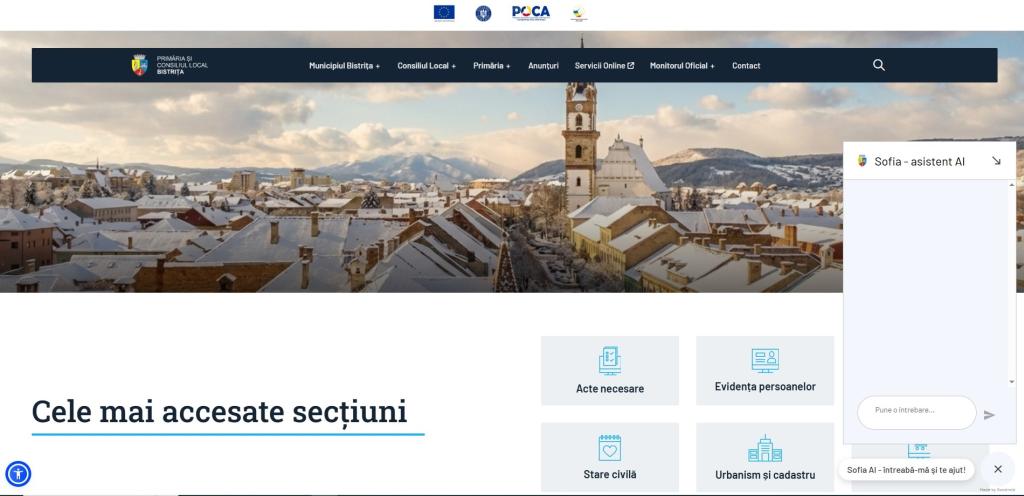Image resolution: width=1024 pixels, height=496 pixels.
Task: Expand the Municipiul Bistrița menu
Action: (x=344, y=66)
